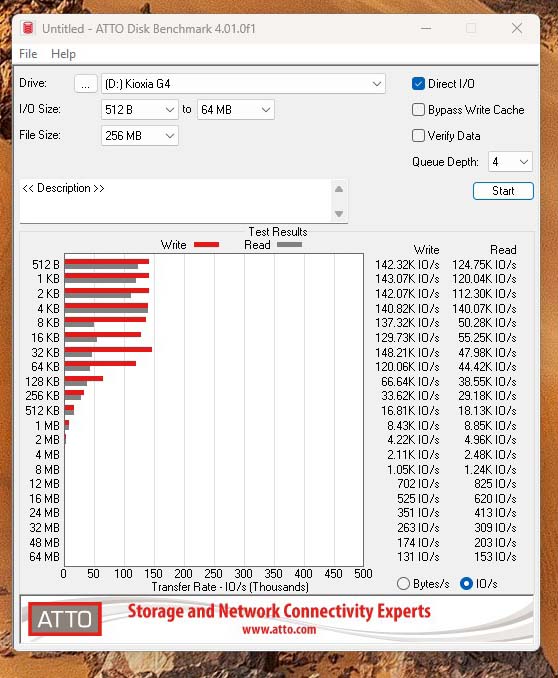This screenshot has height=678, width=558.
Task: Enable the Verify Data checkbox
Action: point(418,135)
